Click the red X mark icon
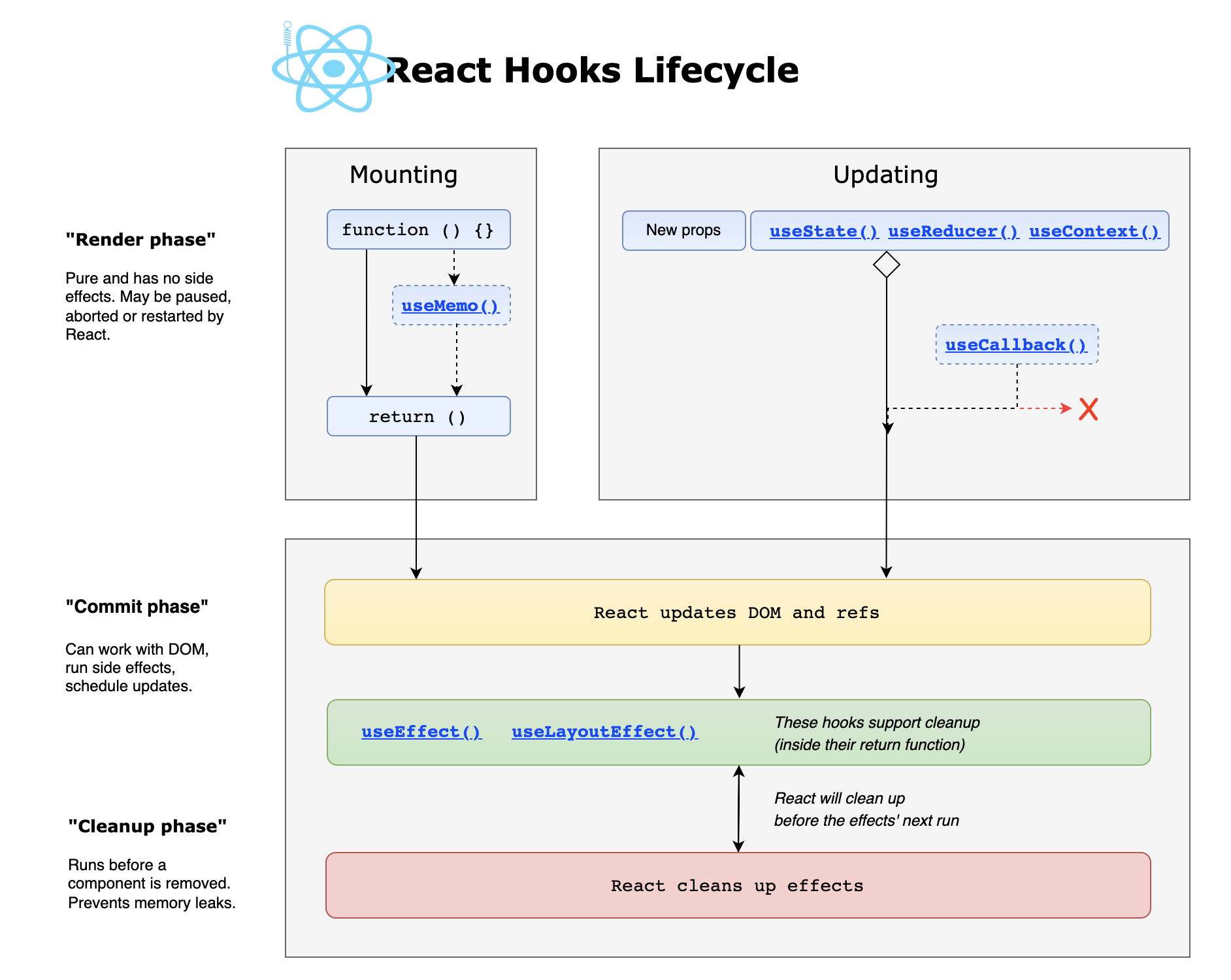1231x980 pixels. click(1088, 409)
